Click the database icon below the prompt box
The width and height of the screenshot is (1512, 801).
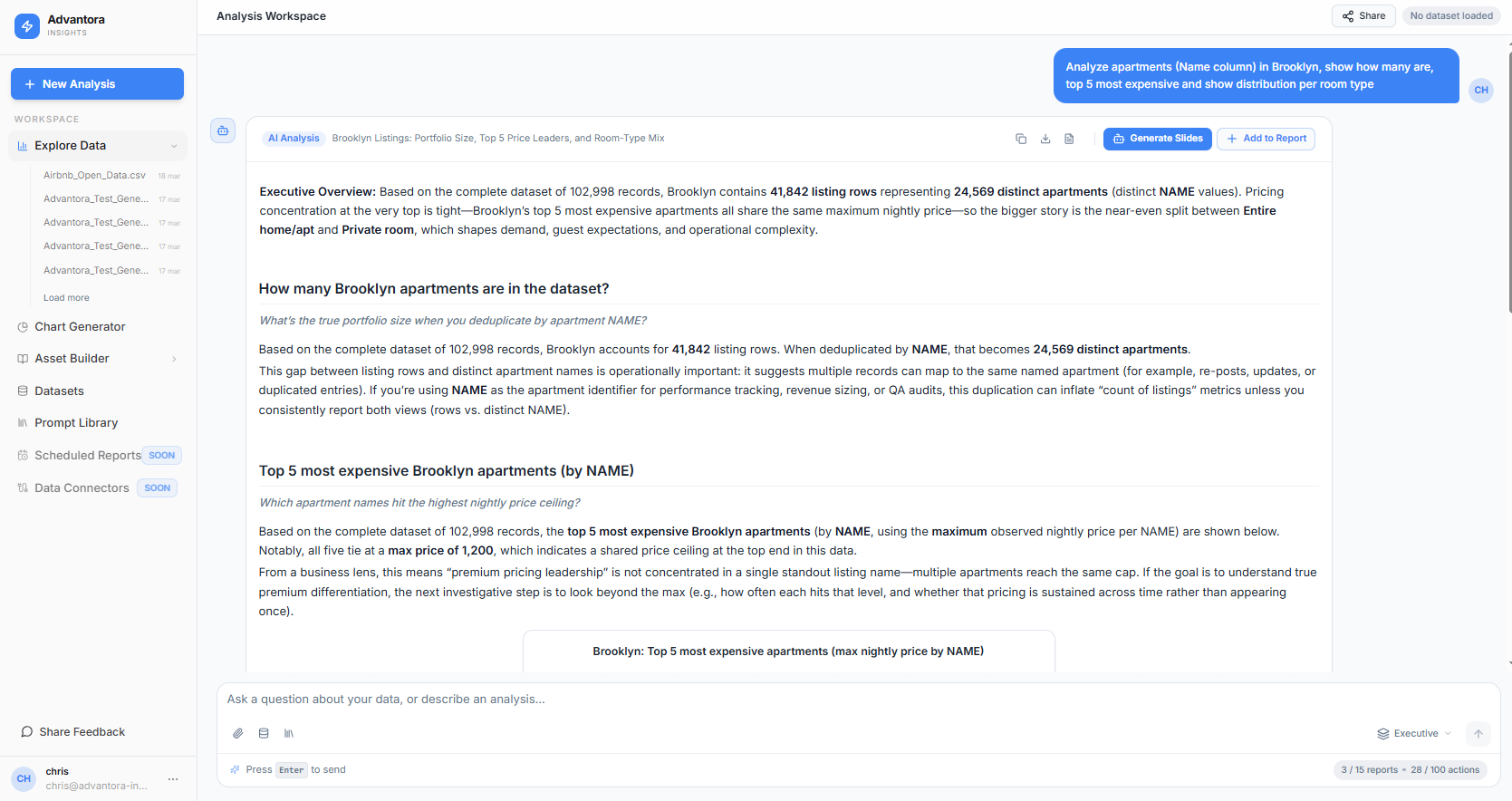tap(264, 733)
